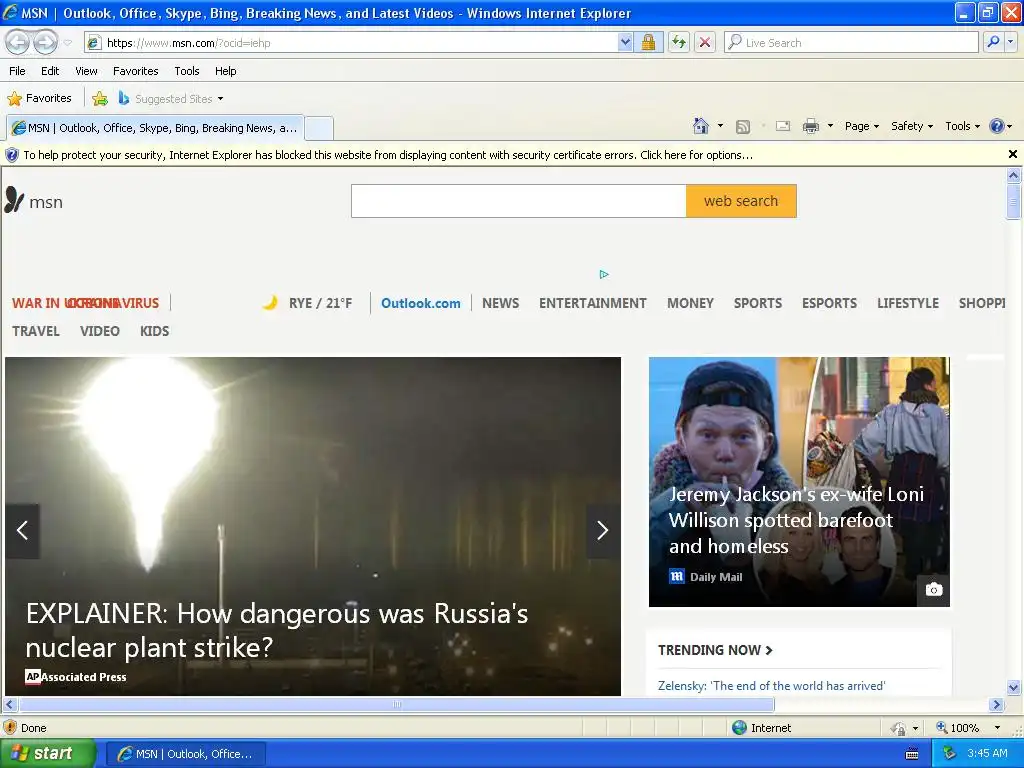Screen dimensions: 1024x768
Task: Click Add to Favorites Bar icon
Action: (x=100, y=99)
